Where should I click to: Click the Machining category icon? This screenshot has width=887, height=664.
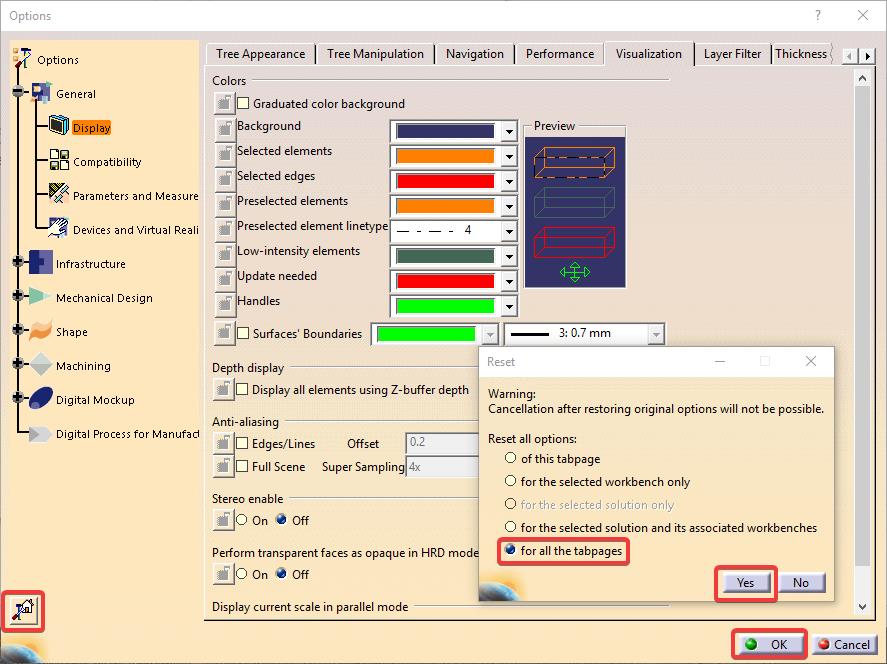click(41, 364)
